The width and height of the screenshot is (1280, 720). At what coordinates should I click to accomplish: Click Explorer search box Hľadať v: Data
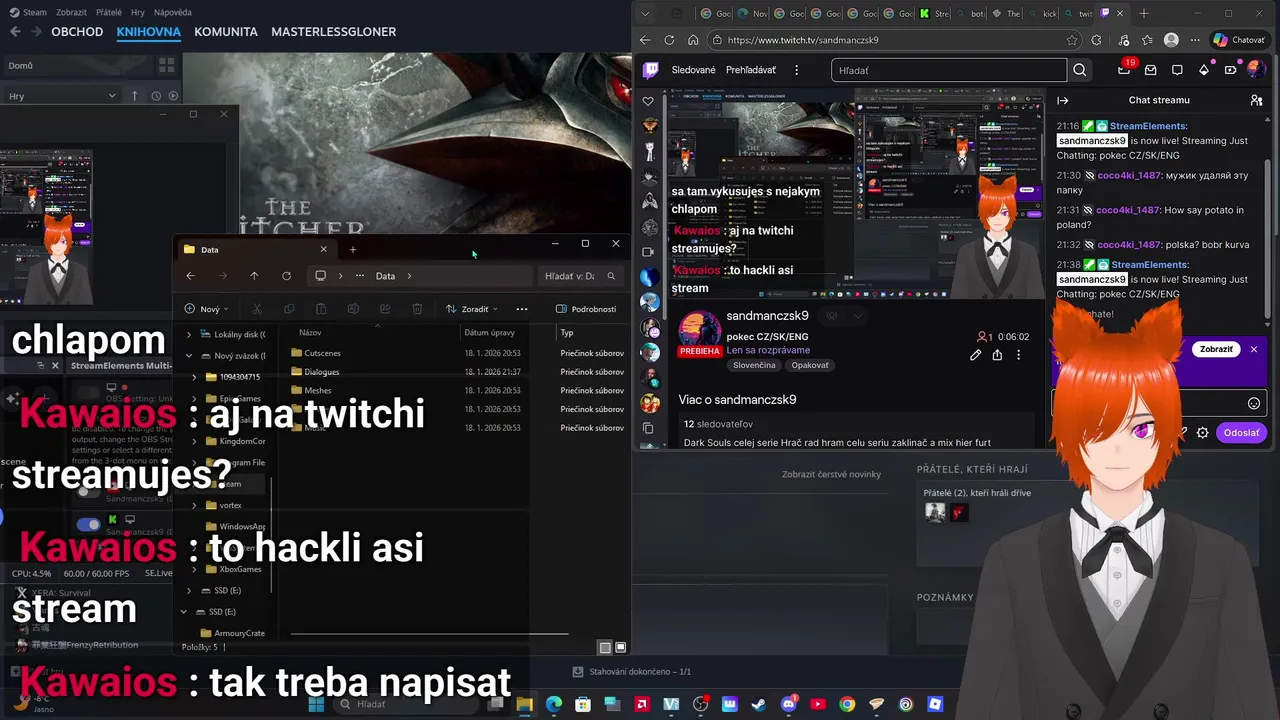click(580, 276)
